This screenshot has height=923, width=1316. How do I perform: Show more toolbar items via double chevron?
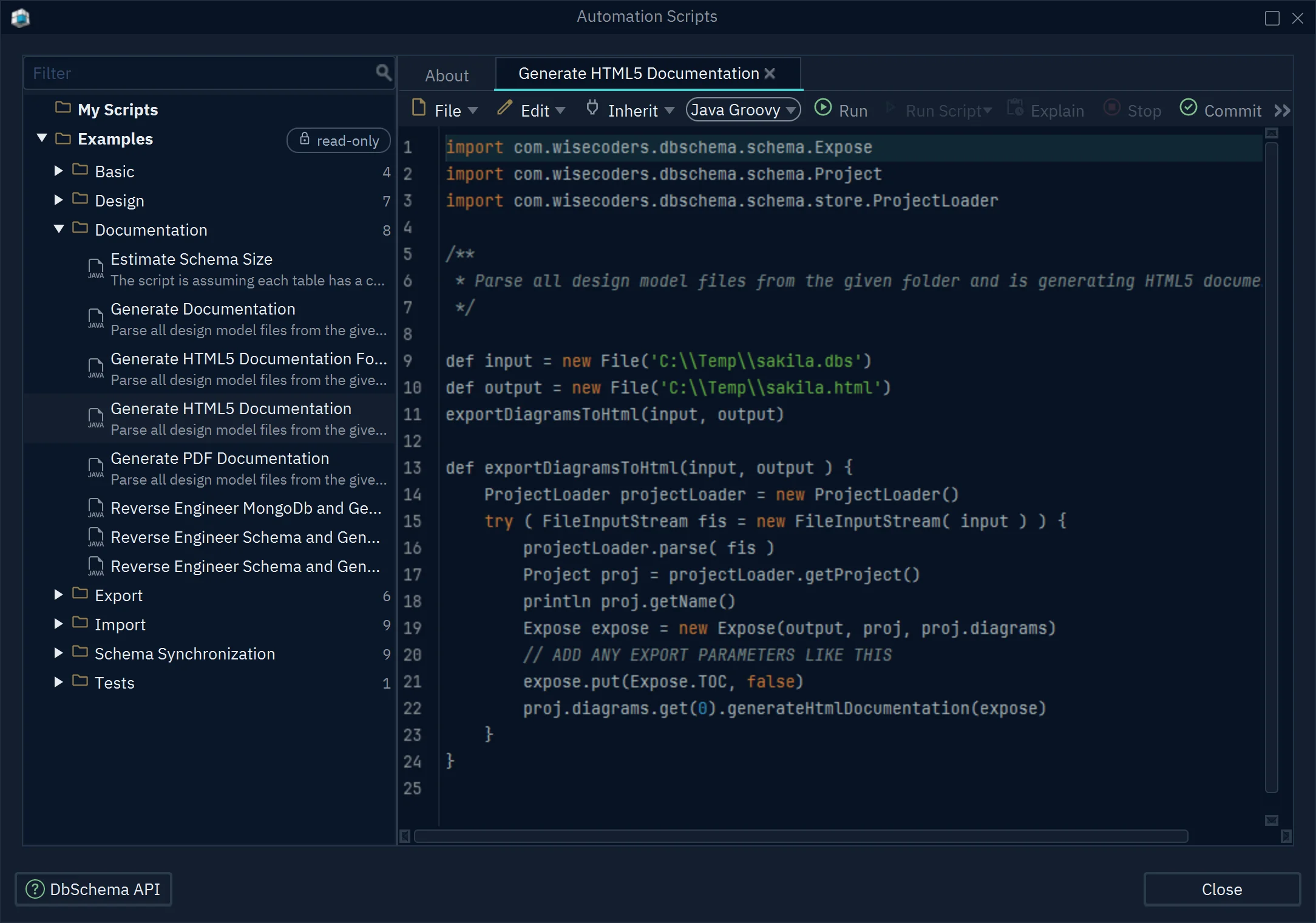point(1282,111)
